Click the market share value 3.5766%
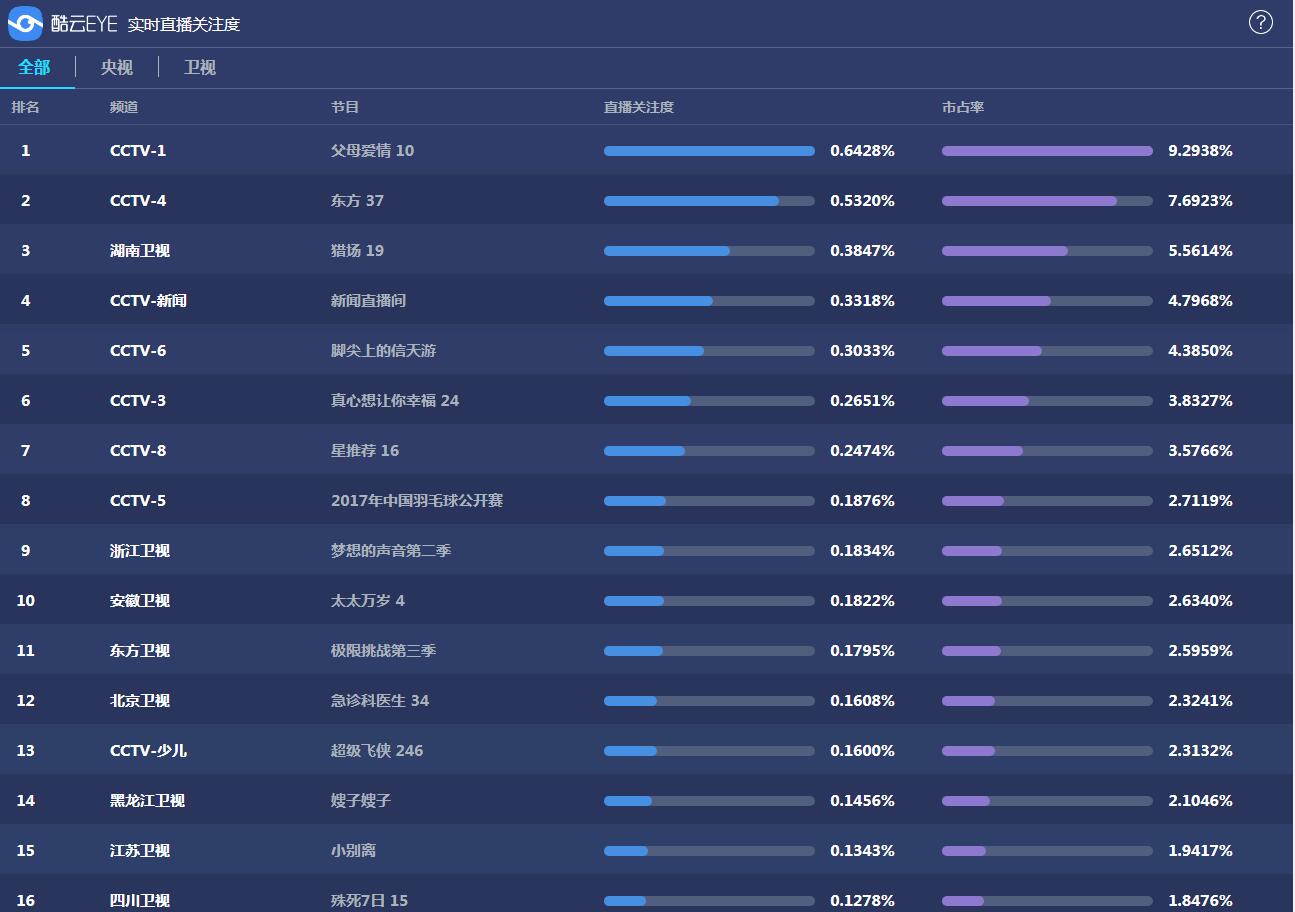The image size is (1295, 912). (1200, 451)
